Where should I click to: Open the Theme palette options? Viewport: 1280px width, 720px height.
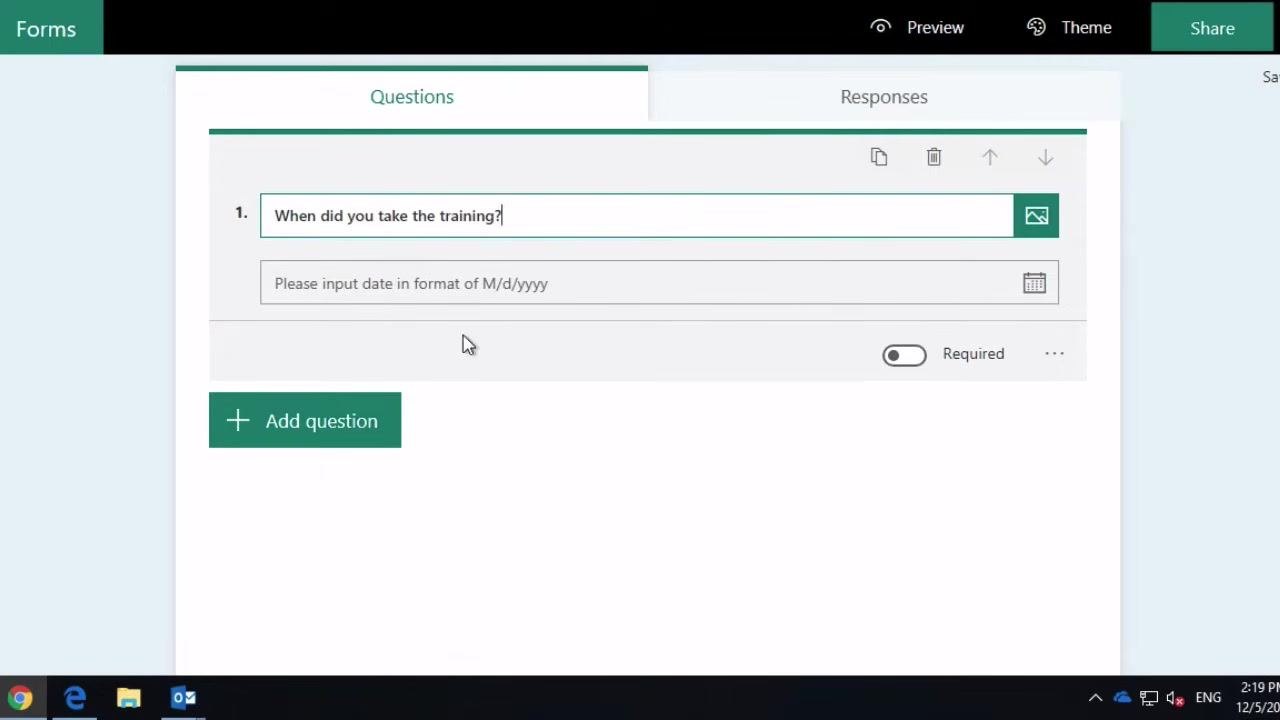click(x=1069, y=27)
